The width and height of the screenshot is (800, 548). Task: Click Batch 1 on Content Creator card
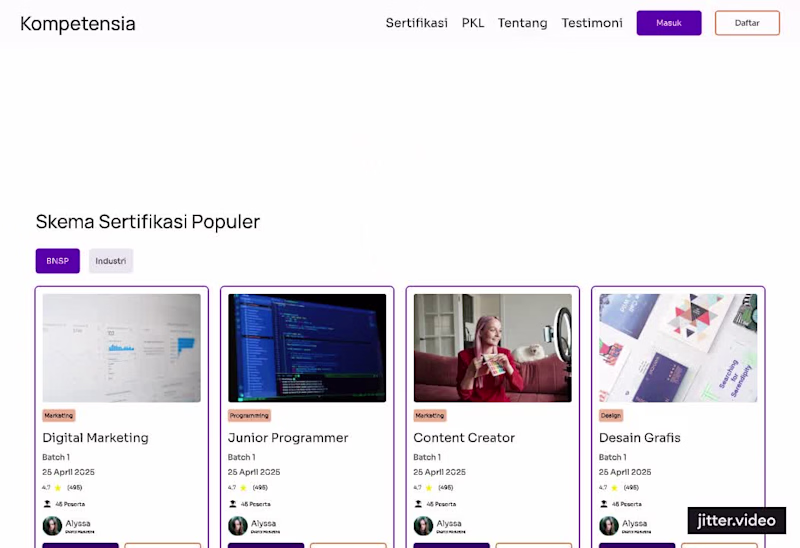click(x=427, y=457)
